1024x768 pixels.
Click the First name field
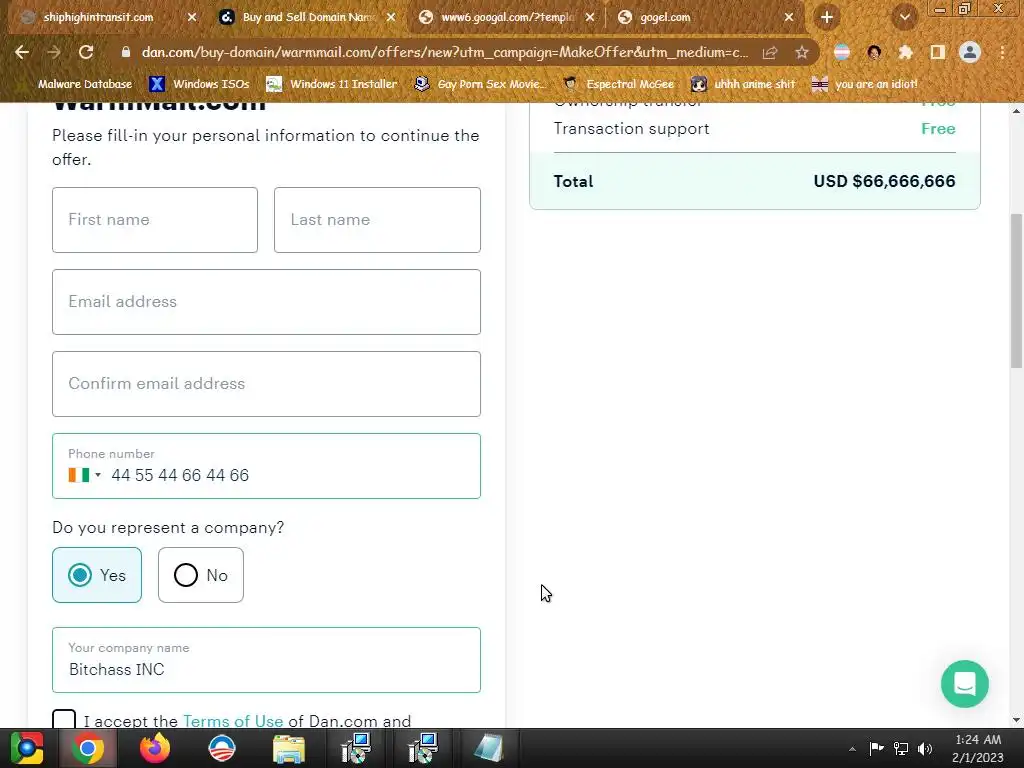coord(155,220)
